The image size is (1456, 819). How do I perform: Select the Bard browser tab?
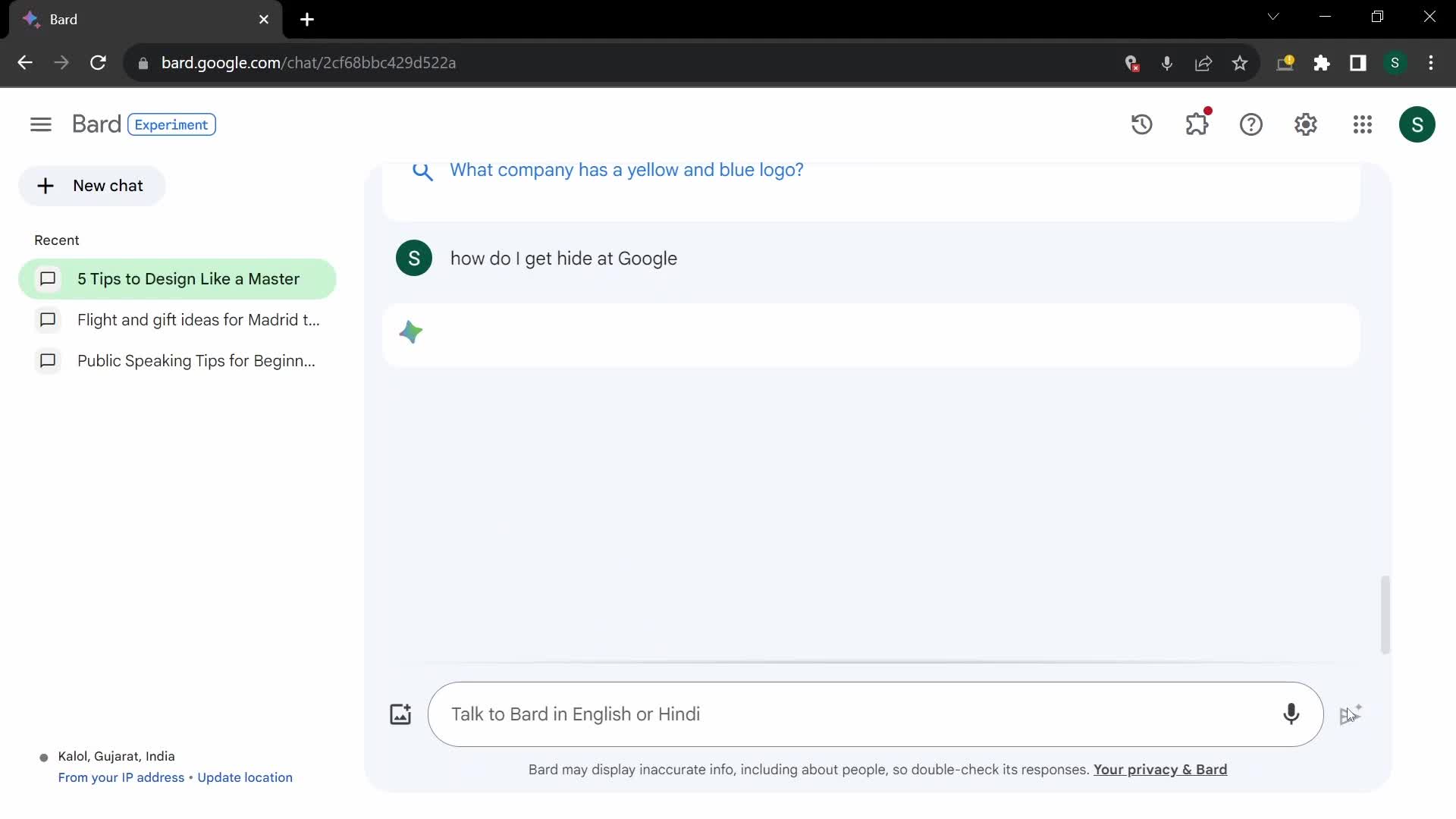(x=146, y=20)
